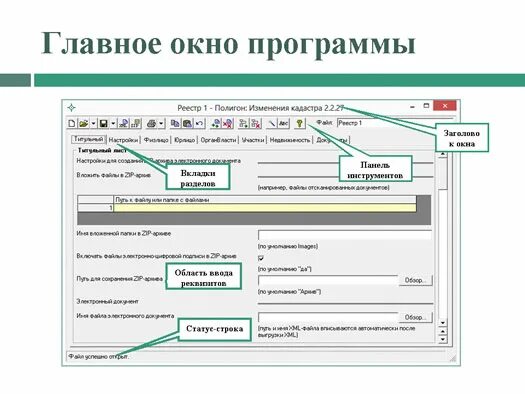Click the Abc spell-check toolbar icon
Image resolution: width=525 pixels, height=394 pixels.
283,124
